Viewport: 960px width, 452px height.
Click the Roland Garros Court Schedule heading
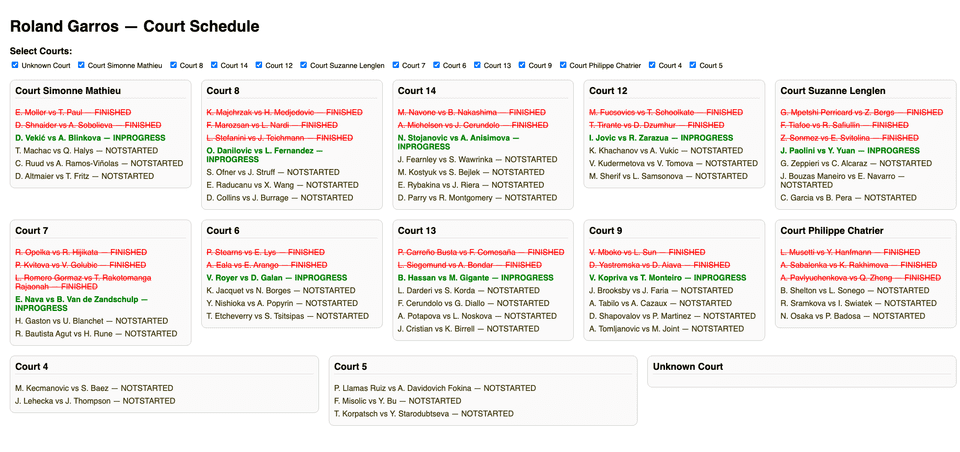click(x=134, y=27)
